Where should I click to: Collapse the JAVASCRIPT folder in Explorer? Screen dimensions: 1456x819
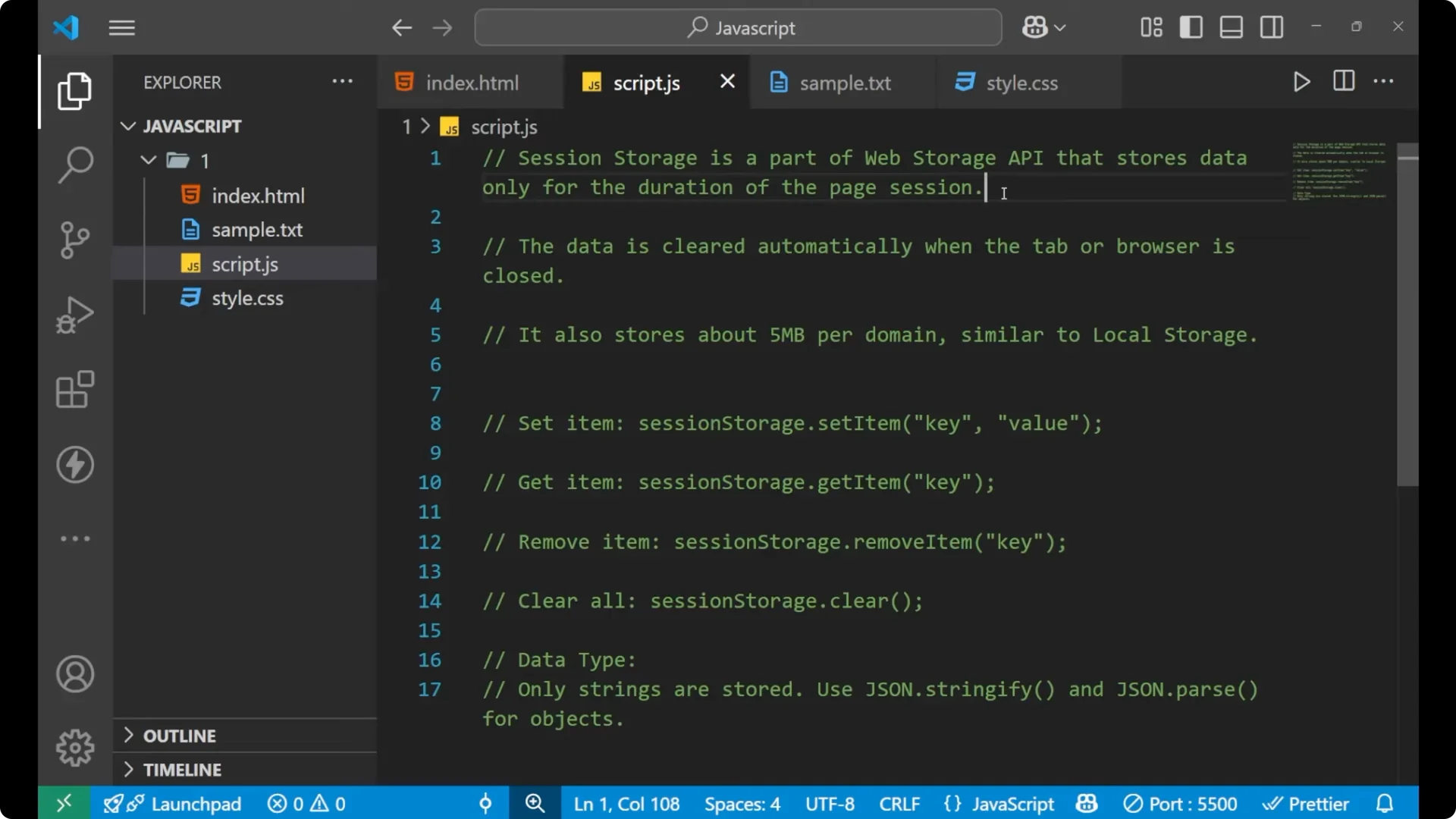pyautogui.click(x=127, y=126)
